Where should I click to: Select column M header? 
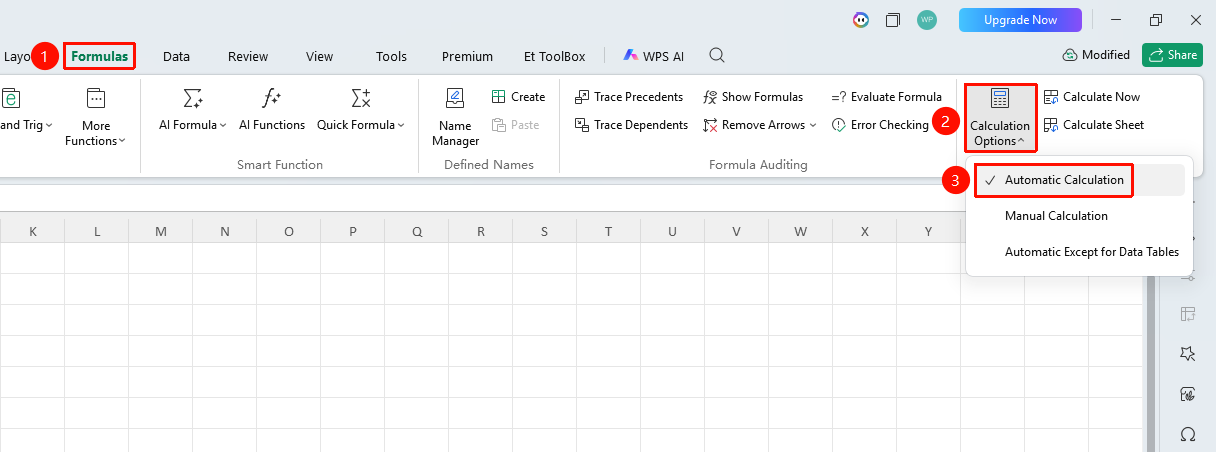161,231
